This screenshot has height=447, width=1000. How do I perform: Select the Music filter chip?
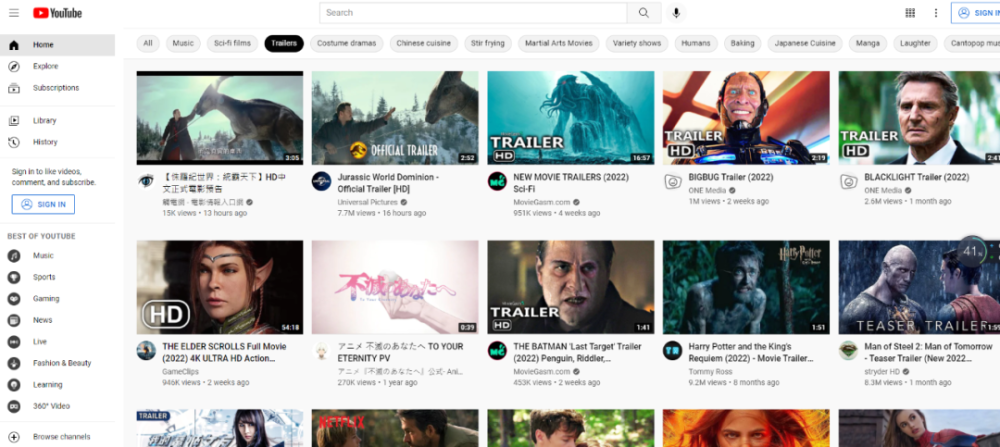tap(183, 43)
